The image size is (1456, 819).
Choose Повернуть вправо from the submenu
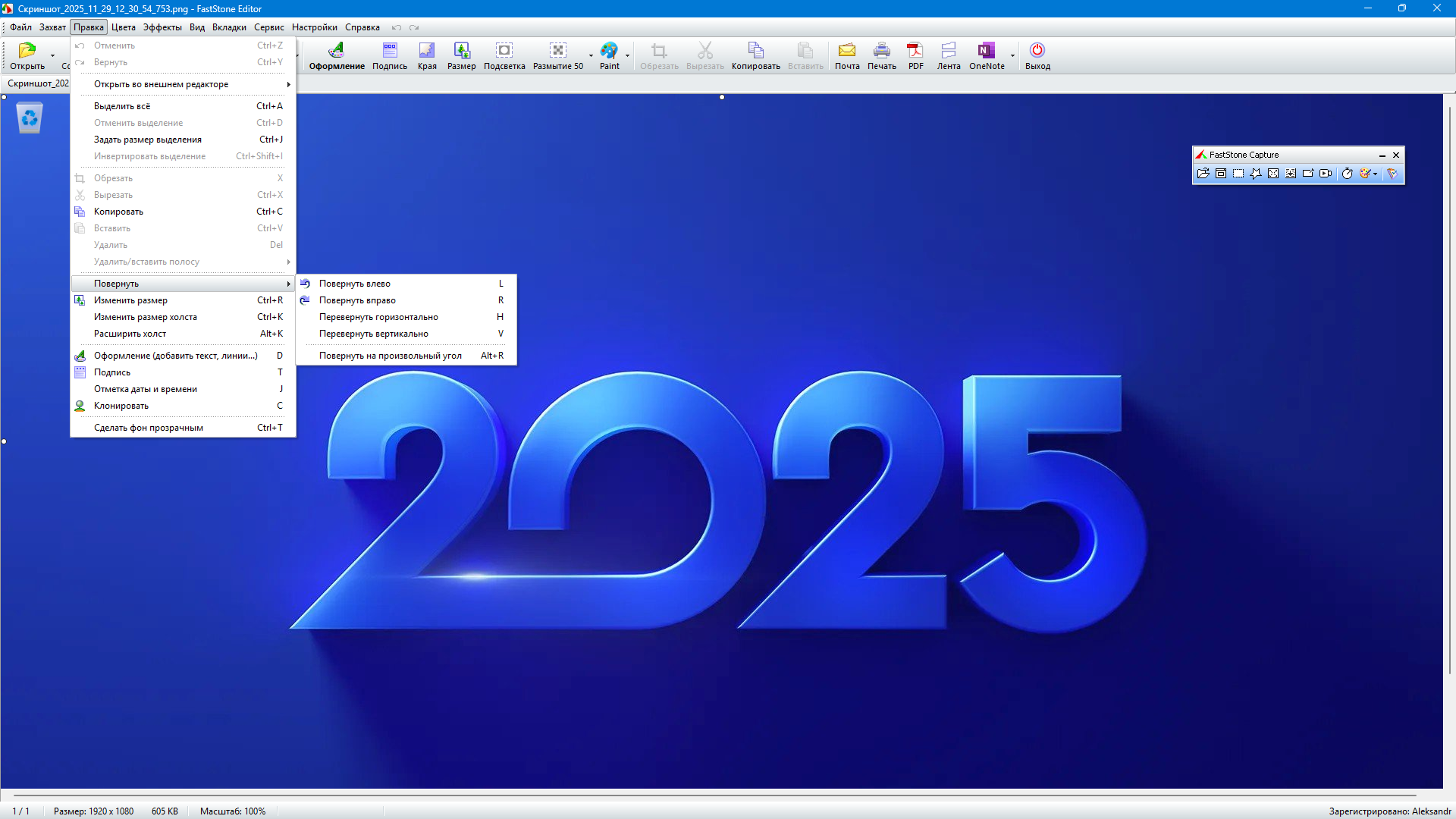357,300
